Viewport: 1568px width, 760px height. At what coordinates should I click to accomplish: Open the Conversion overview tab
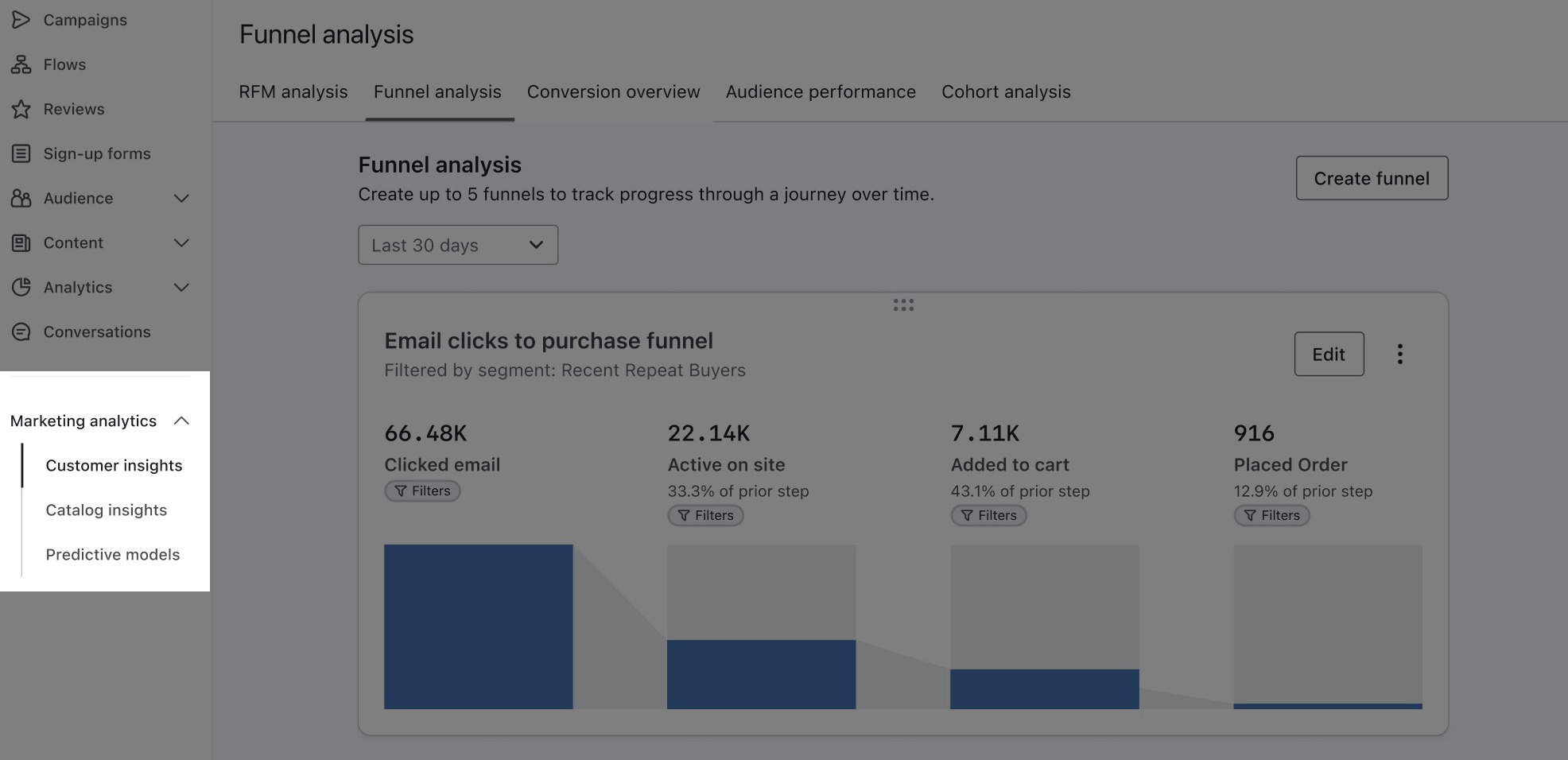613,91
